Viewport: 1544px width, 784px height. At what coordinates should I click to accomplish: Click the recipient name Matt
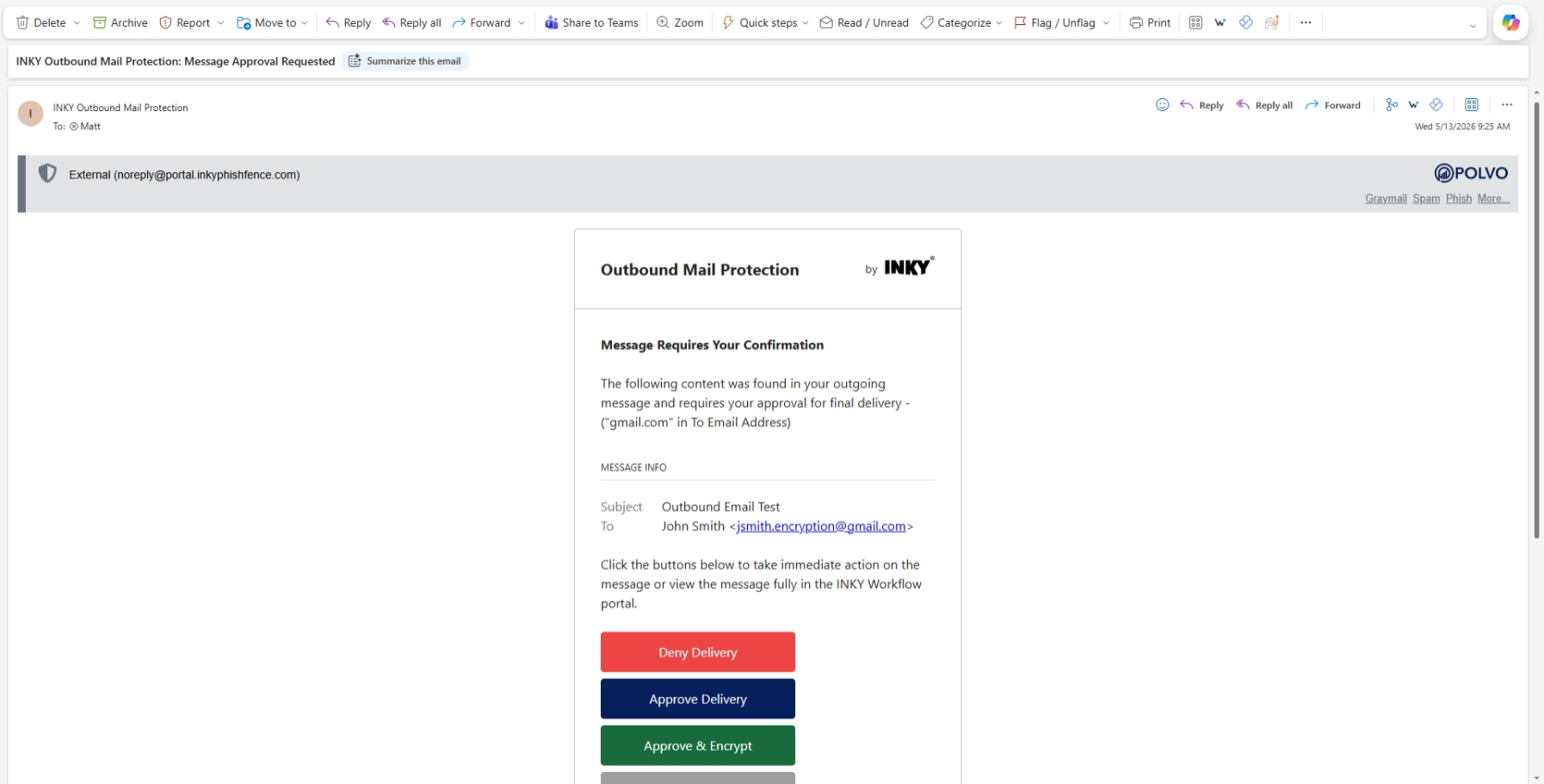pyautogui.click(x=90, y=127)
